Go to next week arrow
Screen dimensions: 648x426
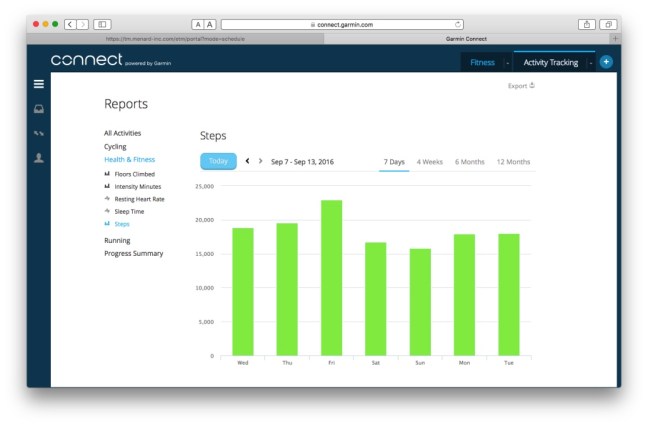tap(261, 161)
